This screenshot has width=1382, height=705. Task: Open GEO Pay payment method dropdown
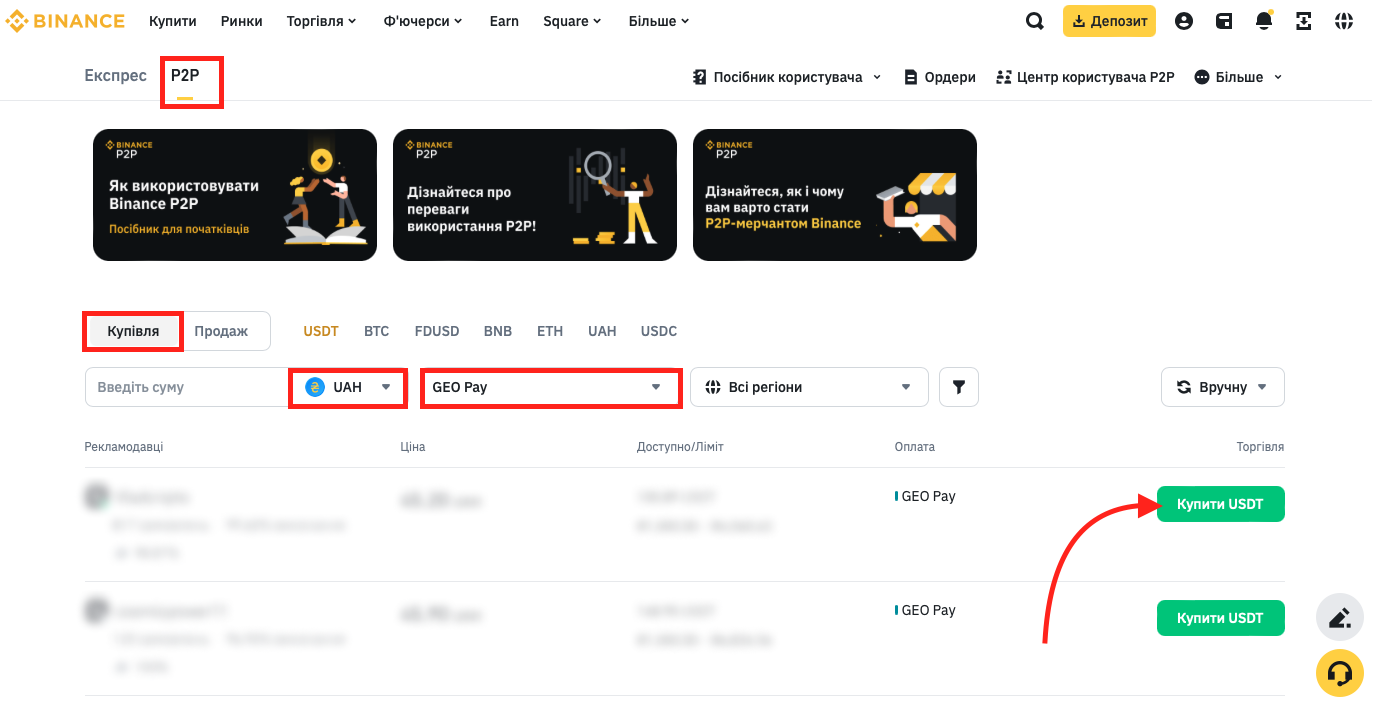551,387
